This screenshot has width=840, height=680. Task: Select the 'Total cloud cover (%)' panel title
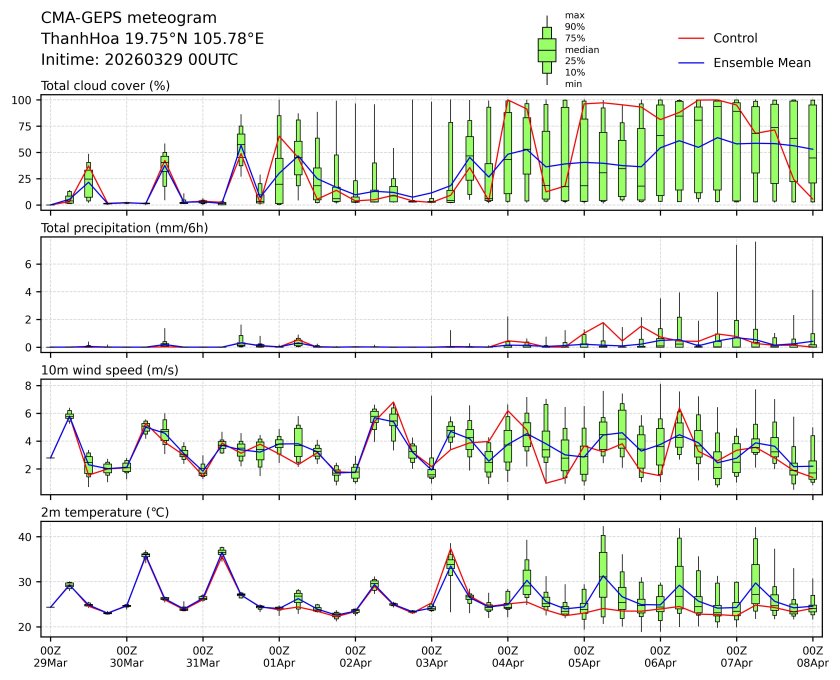pos(105,86)
